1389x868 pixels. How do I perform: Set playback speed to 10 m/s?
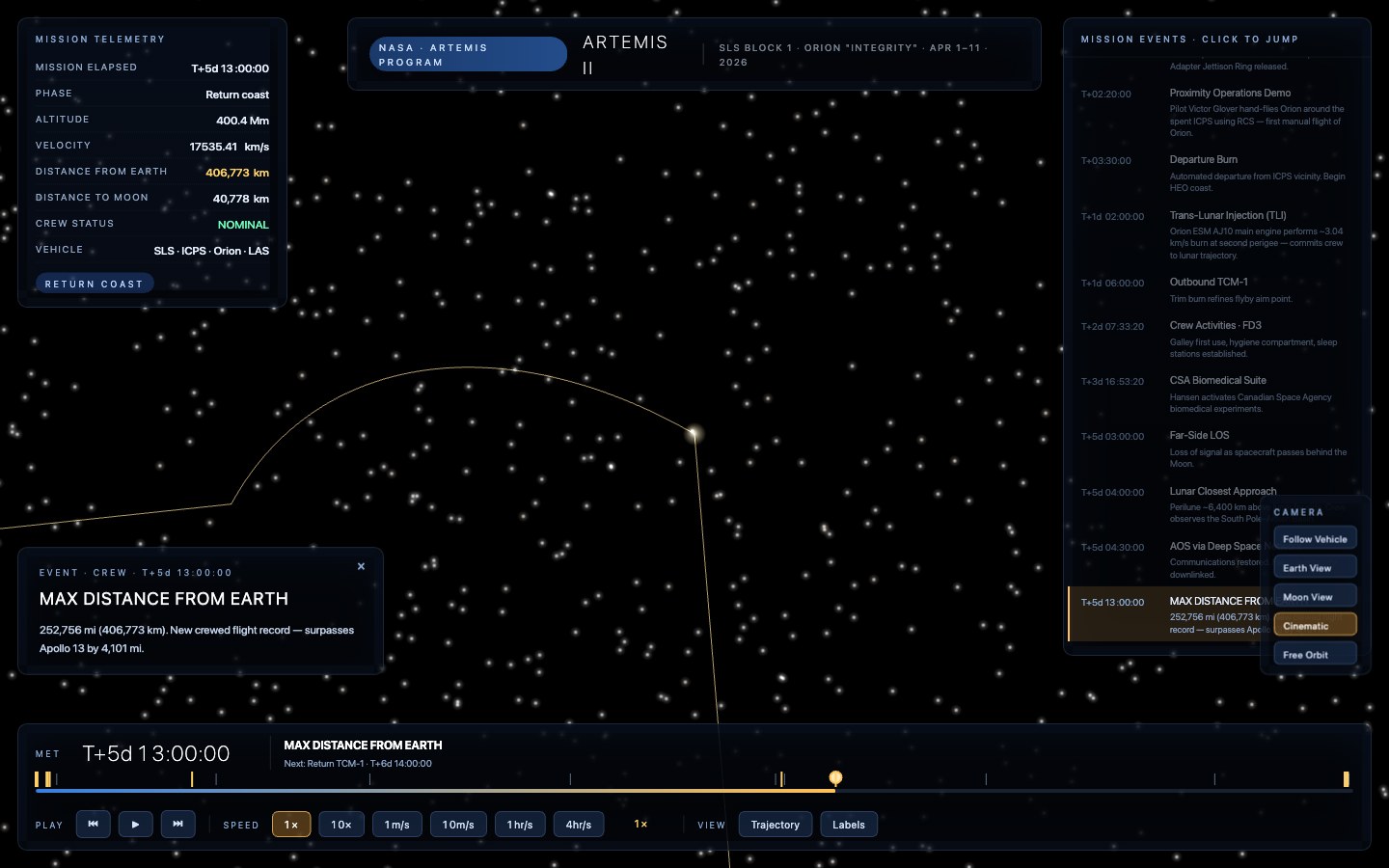[x=458, y=825]
